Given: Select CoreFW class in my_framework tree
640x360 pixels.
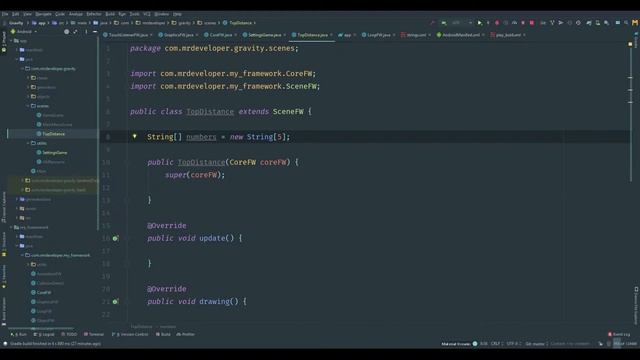Looking at the screenshot, I should coord(44,293).
